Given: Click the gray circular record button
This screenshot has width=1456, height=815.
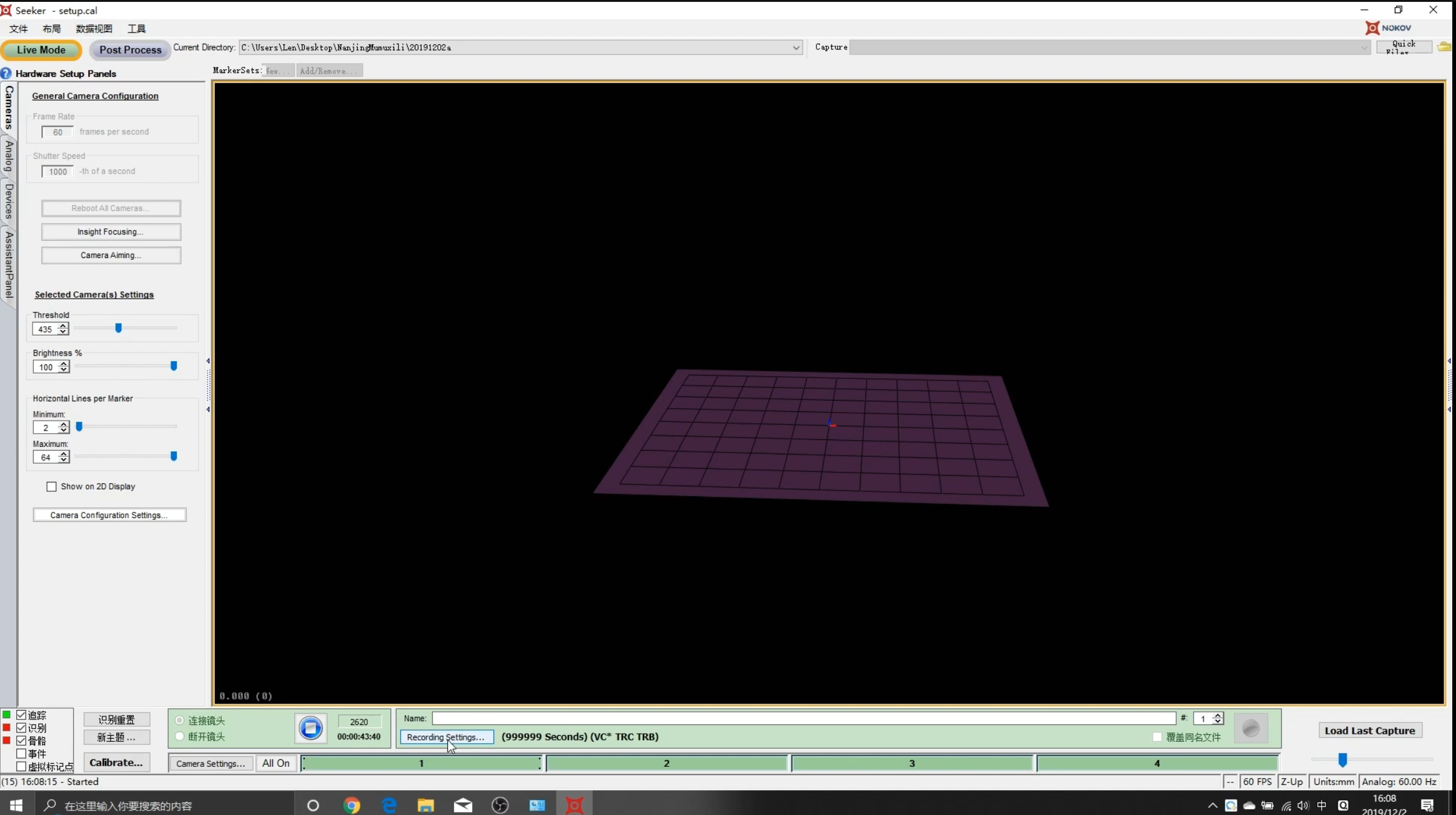Looking at the screenshot, I should pyautogui.click(x=1250, y=729).
